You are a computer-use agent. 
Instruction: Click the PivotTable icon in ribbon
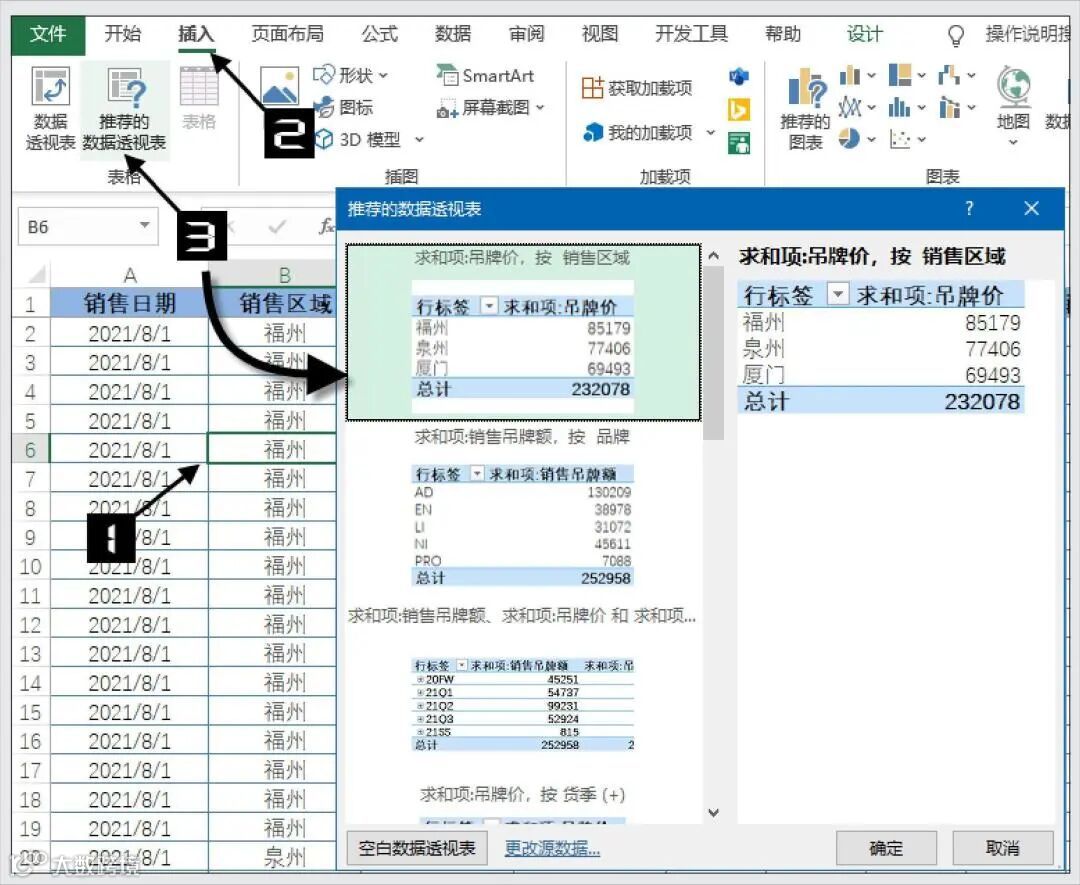point(50,109)
